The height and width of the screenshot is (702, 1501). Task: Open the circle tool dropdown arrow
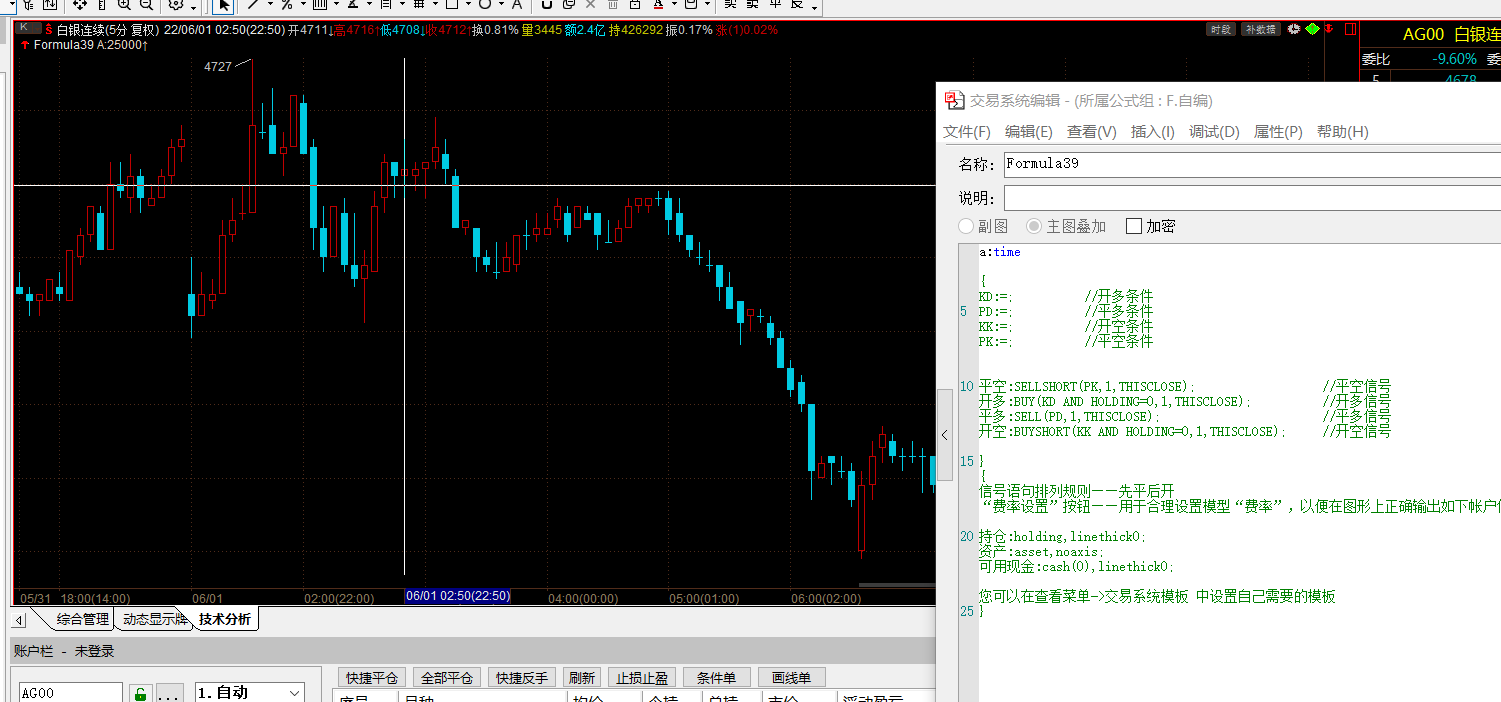point(502,5)
